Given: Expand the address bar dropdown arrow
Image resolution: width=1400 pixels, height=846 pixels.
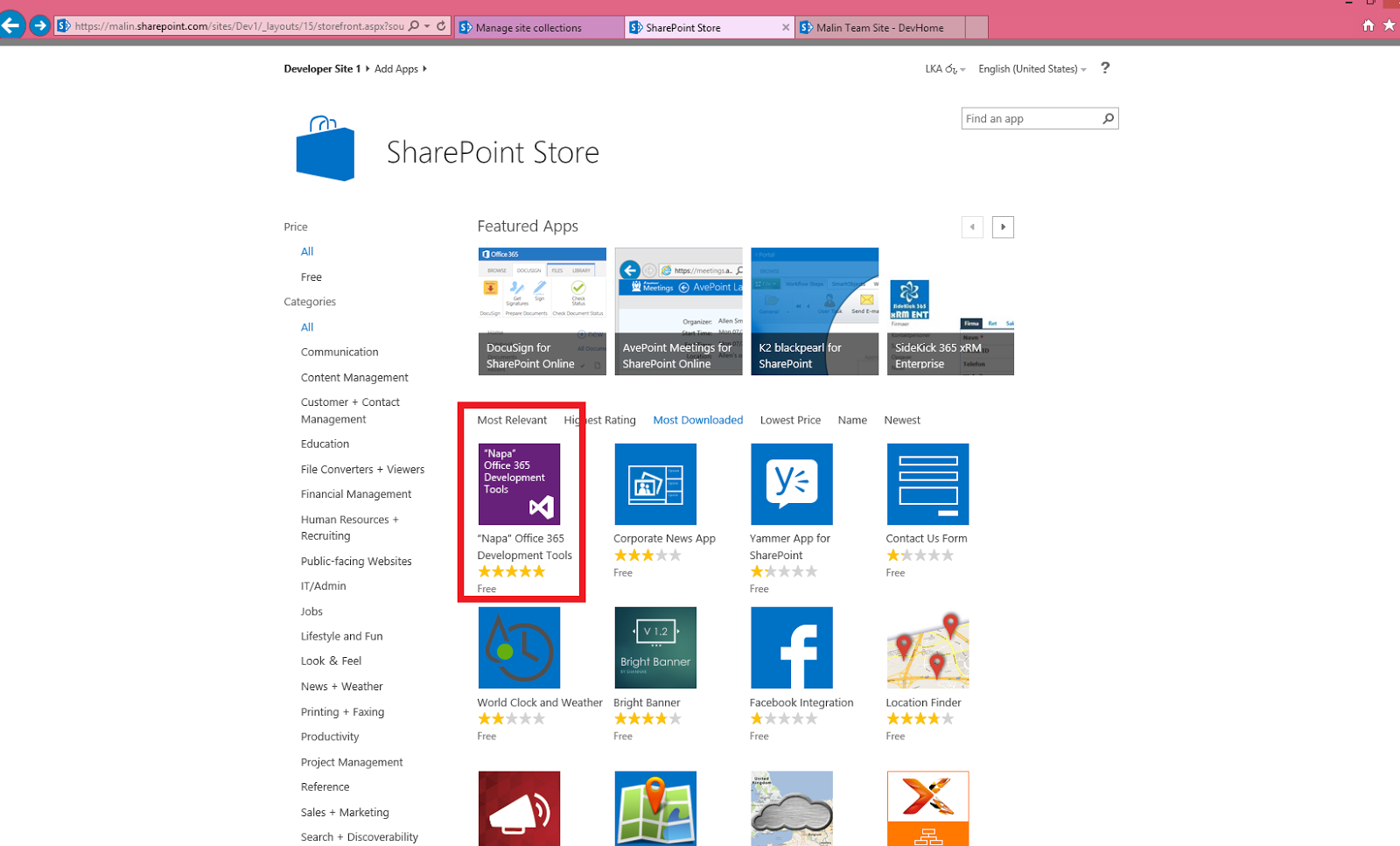Looking at the screenshot, I should pos(427,26).
